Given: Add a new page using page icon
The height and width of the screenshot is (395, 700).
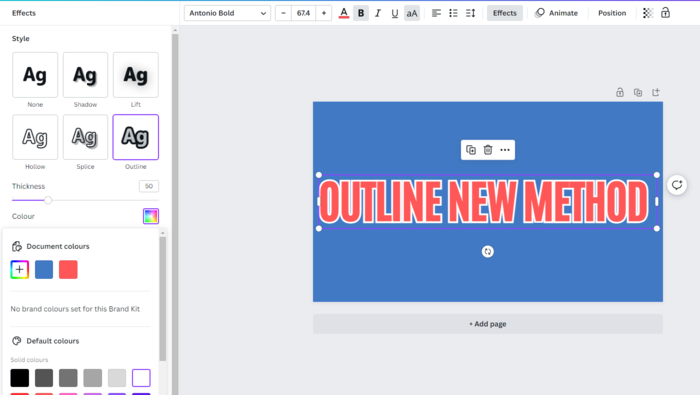Looking at the screenshot, I should (x=656, y=92).
